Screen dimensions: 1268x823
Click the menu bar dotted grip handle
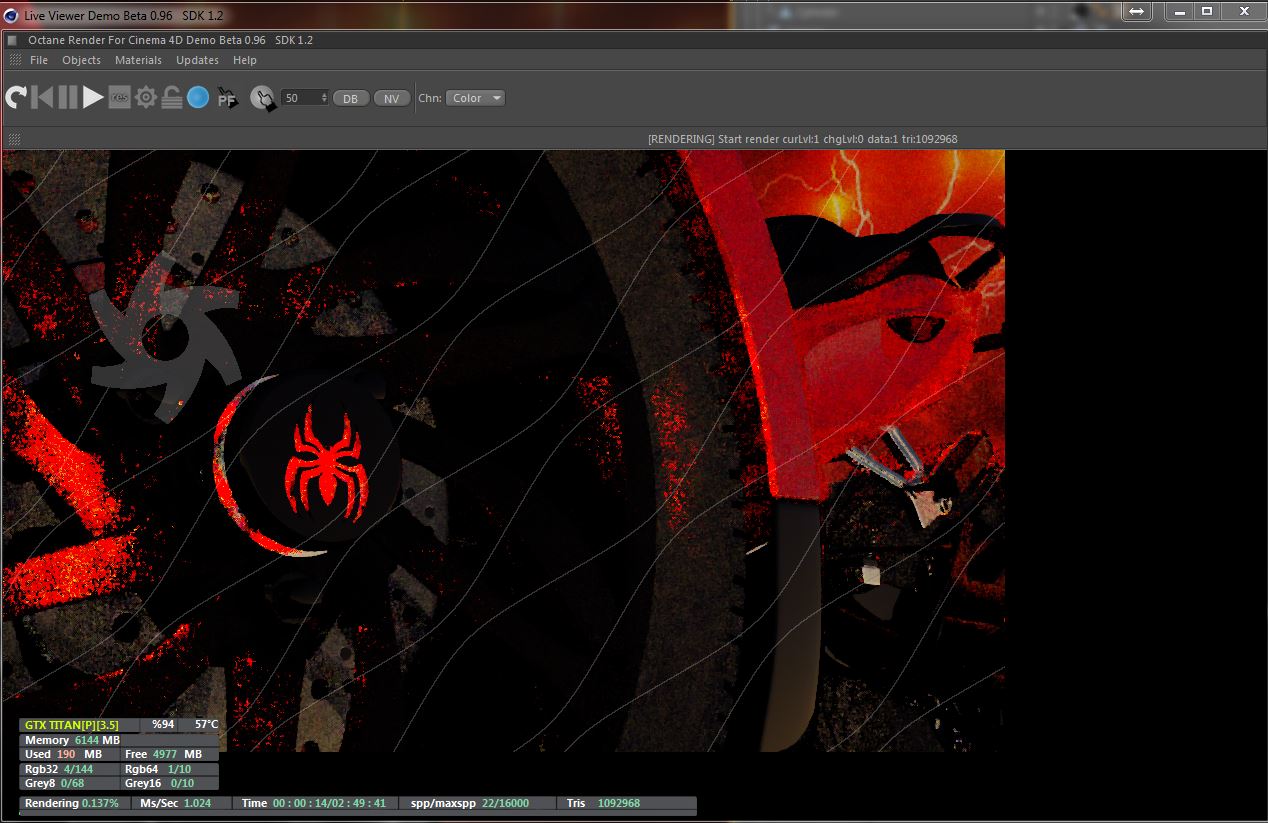pyautogui.click(x=14, y=60)
